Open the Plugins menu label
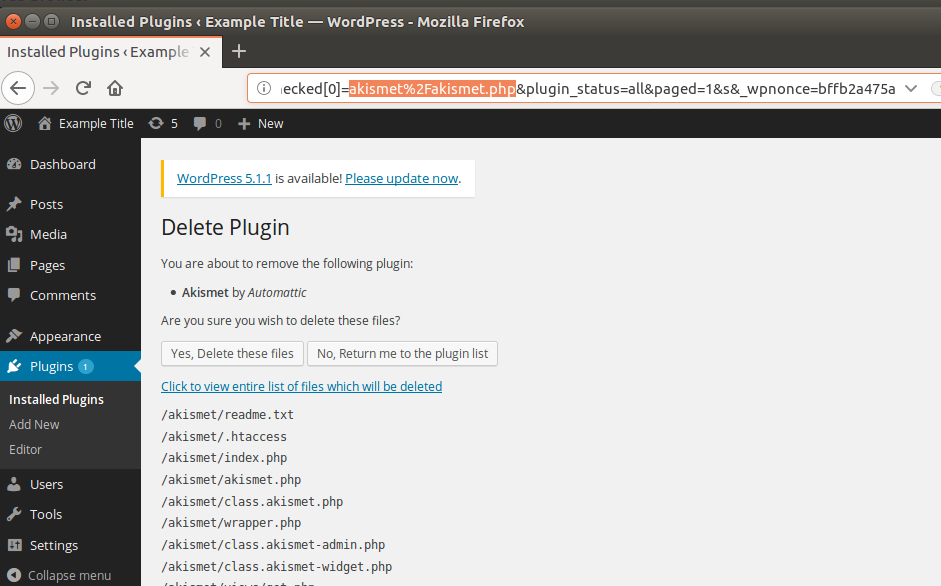The height and width of the screenshot is (586, 941). (x=52, y=366)
